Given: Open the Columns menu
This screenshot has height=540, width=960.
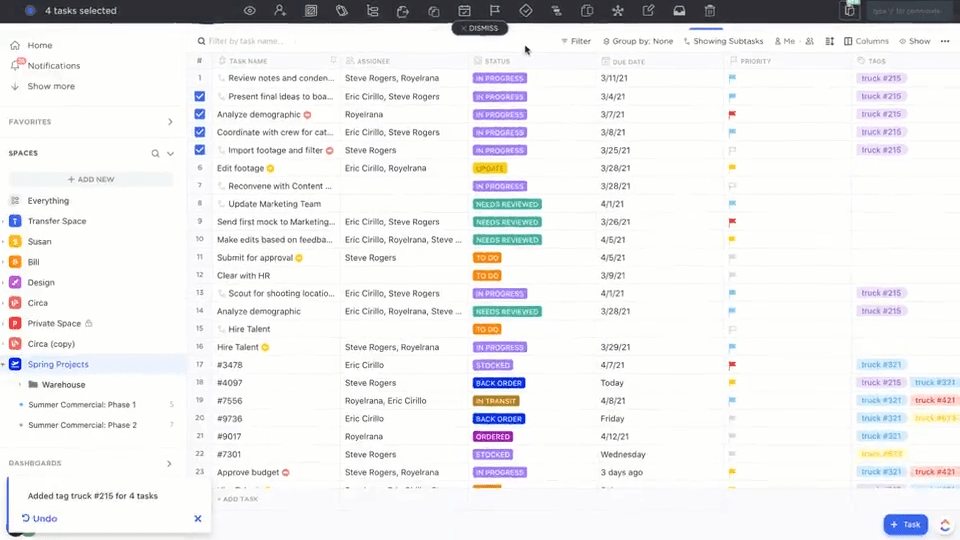Looking at the screenshot, I should (866, 41).
